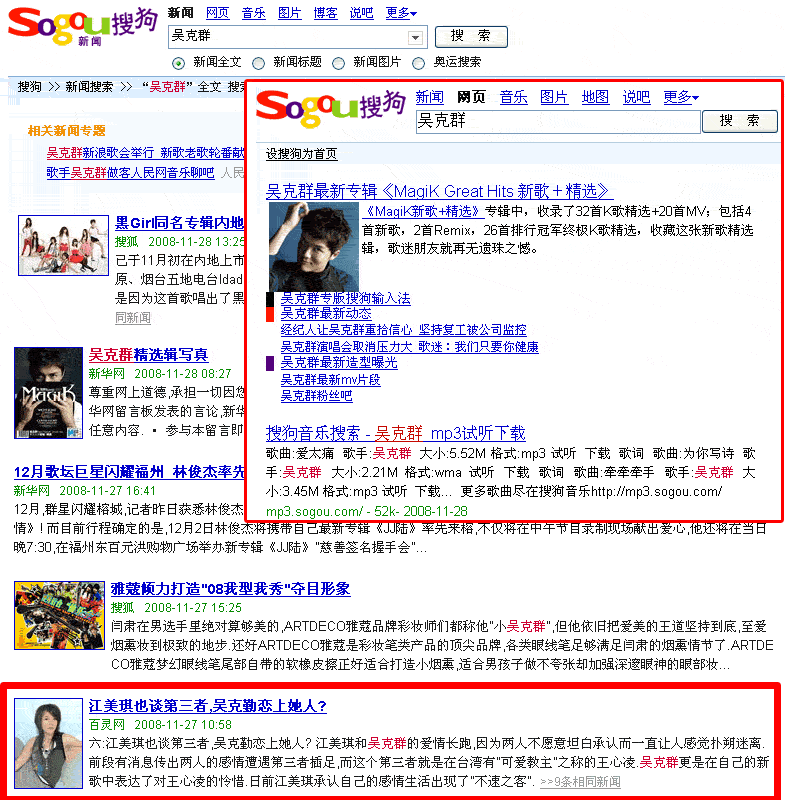The height and width of the screenshot is (800, 785).
Task: Open the 音乐 tab in news header
Action: coord(254,13)
